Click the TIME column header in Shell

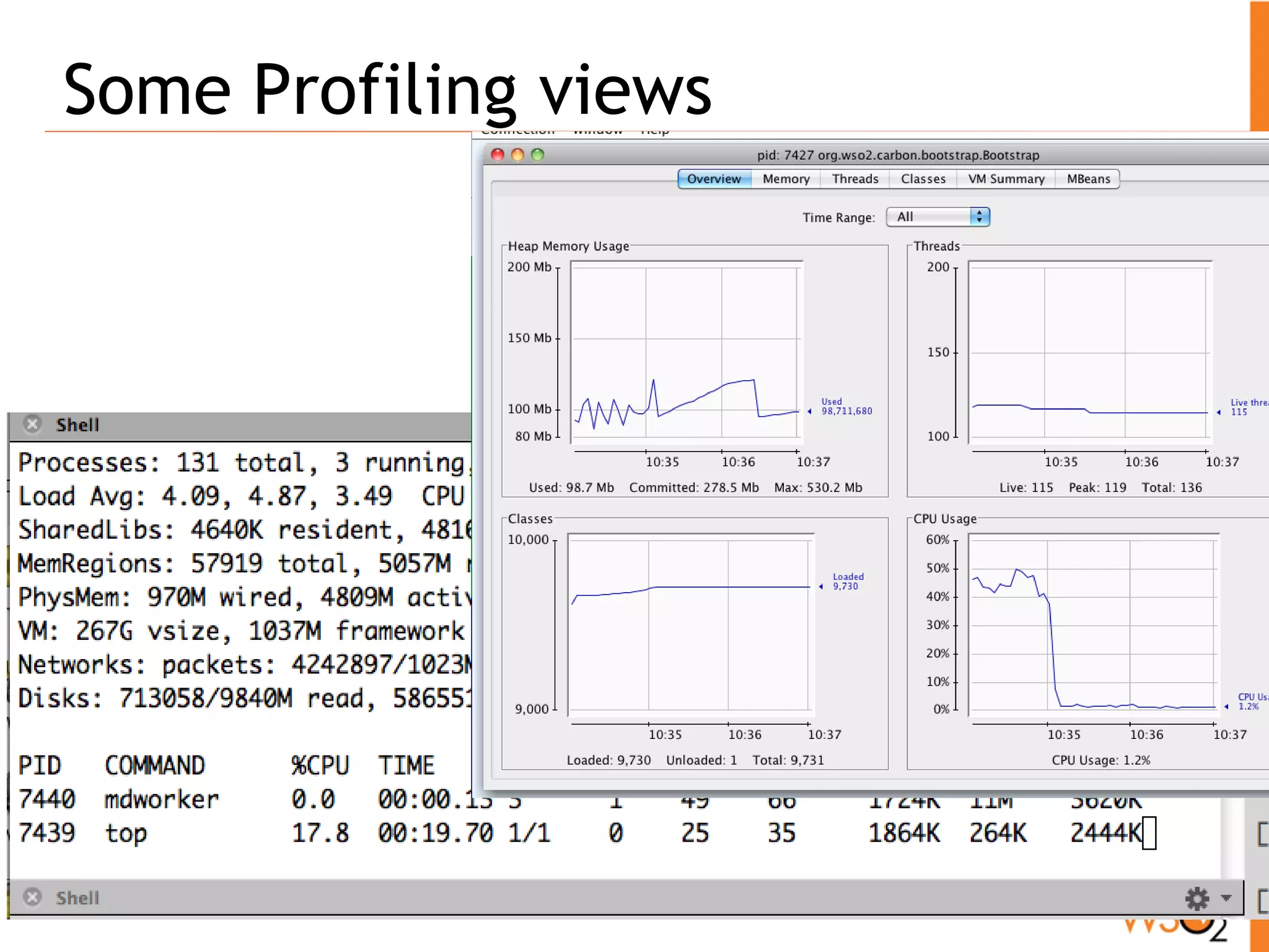[x=406, y=766]
